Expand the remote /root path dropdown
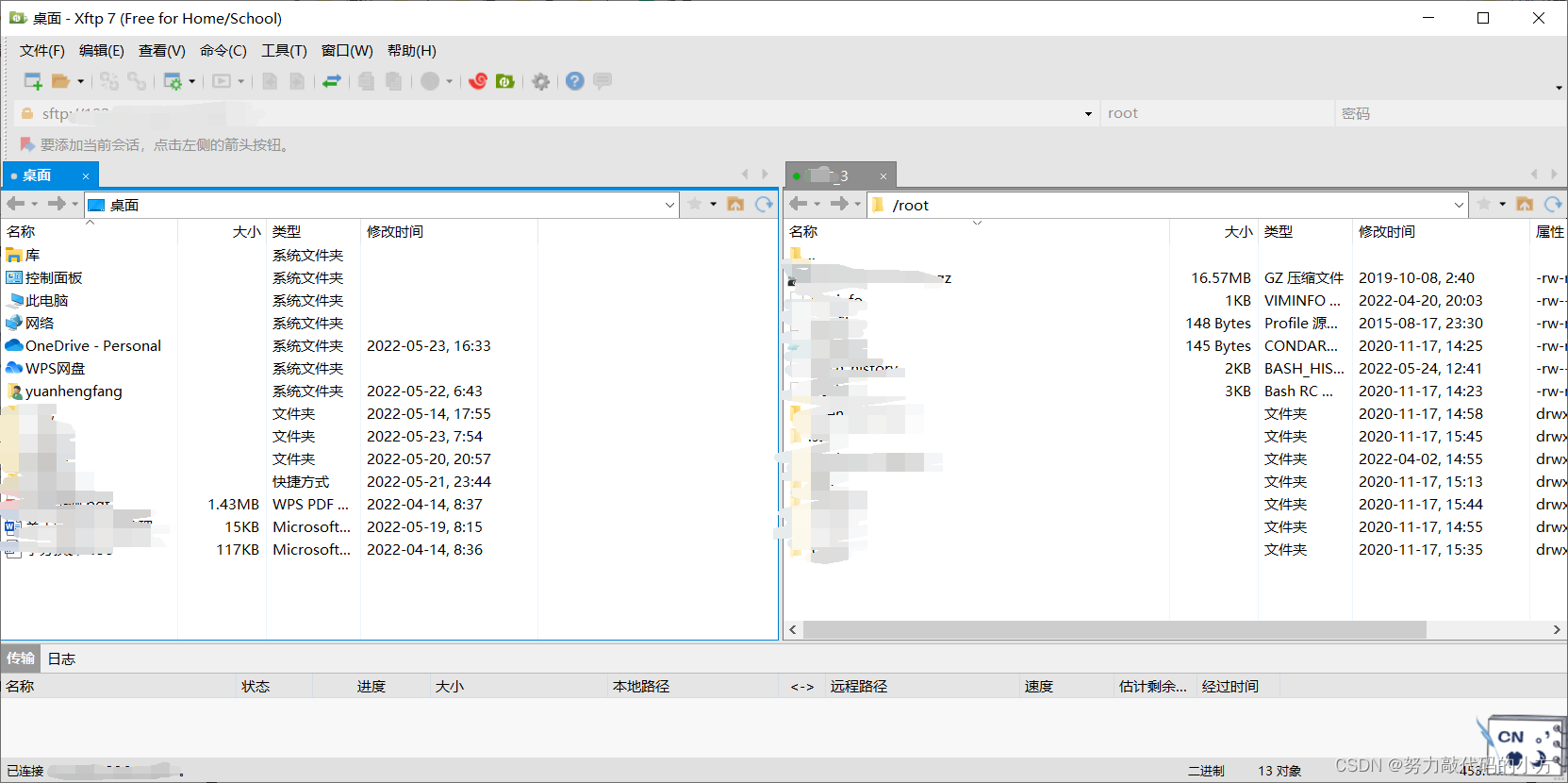Image resolution: width=1568 pixels, height=783 pixels. pyautogui.click(x=1459, y=205)
